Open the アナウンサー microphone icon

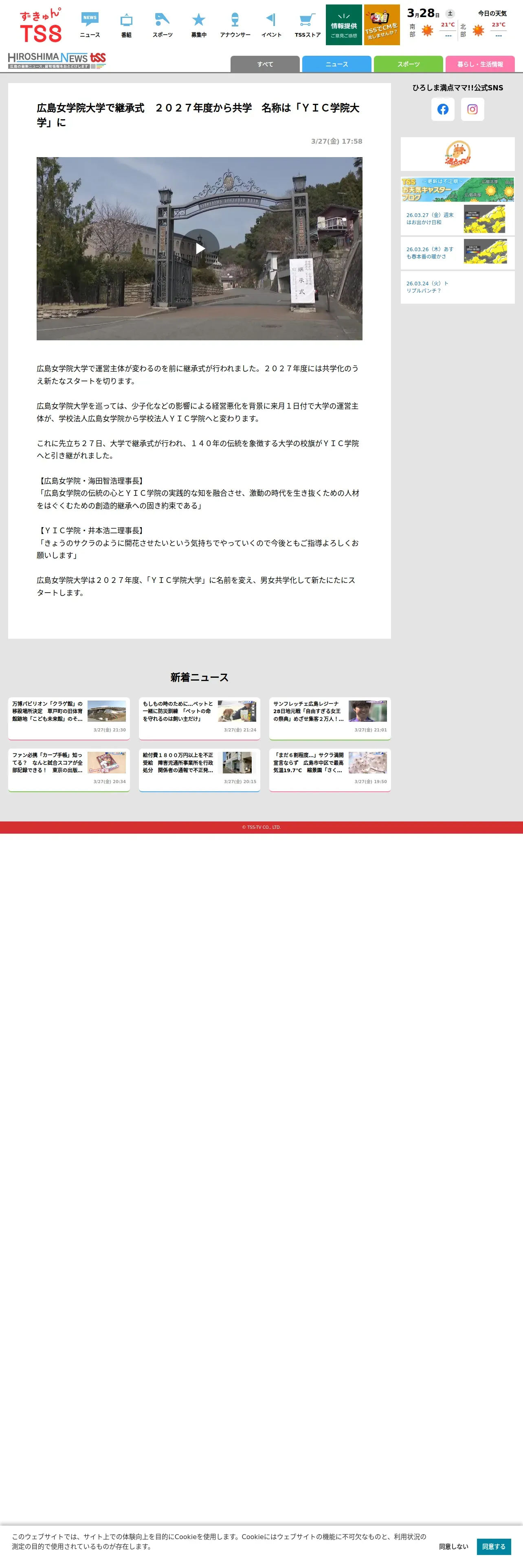tap(235, 25)
